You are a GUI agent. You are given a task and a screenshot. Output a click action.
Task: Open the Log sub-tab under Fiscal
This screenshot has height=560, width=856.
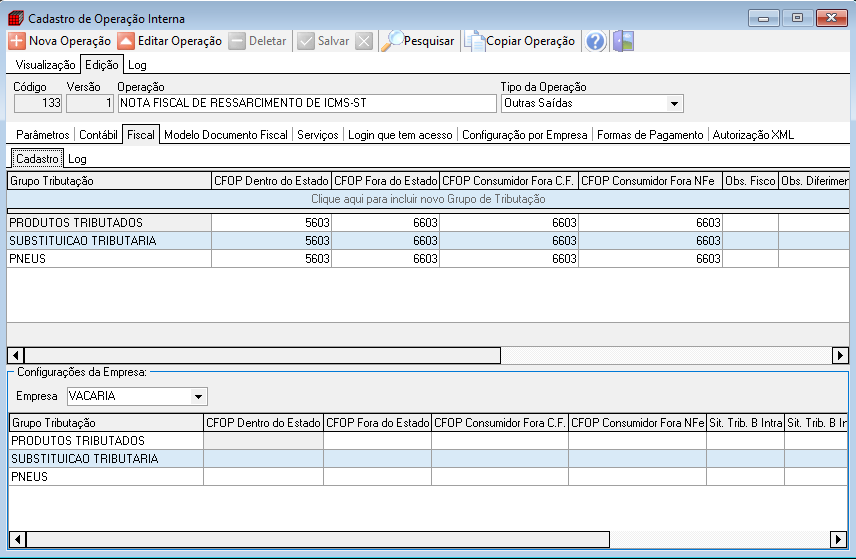[77, 159]
